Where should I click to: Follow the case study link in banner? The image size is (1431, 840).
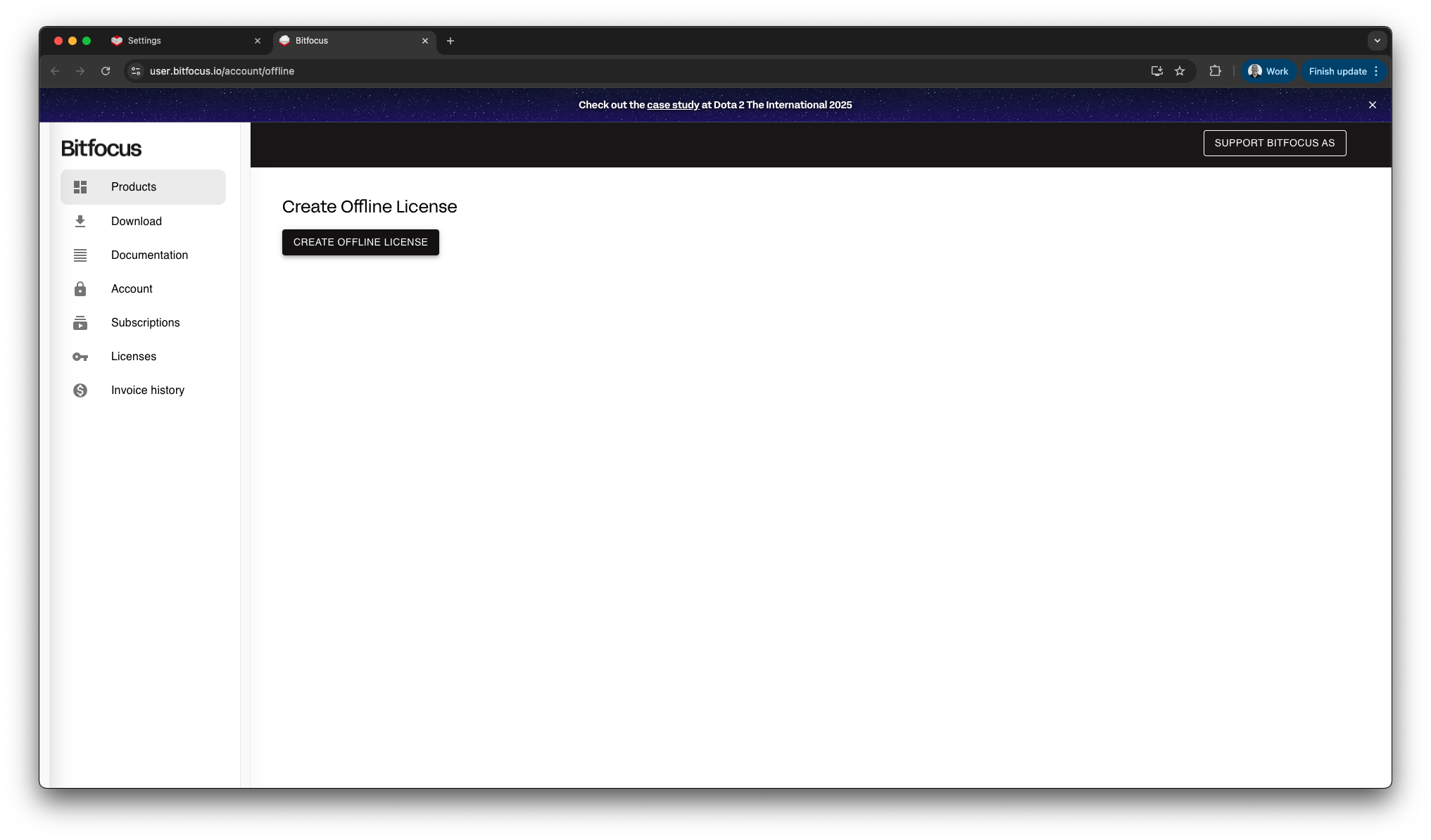(673, 105)
